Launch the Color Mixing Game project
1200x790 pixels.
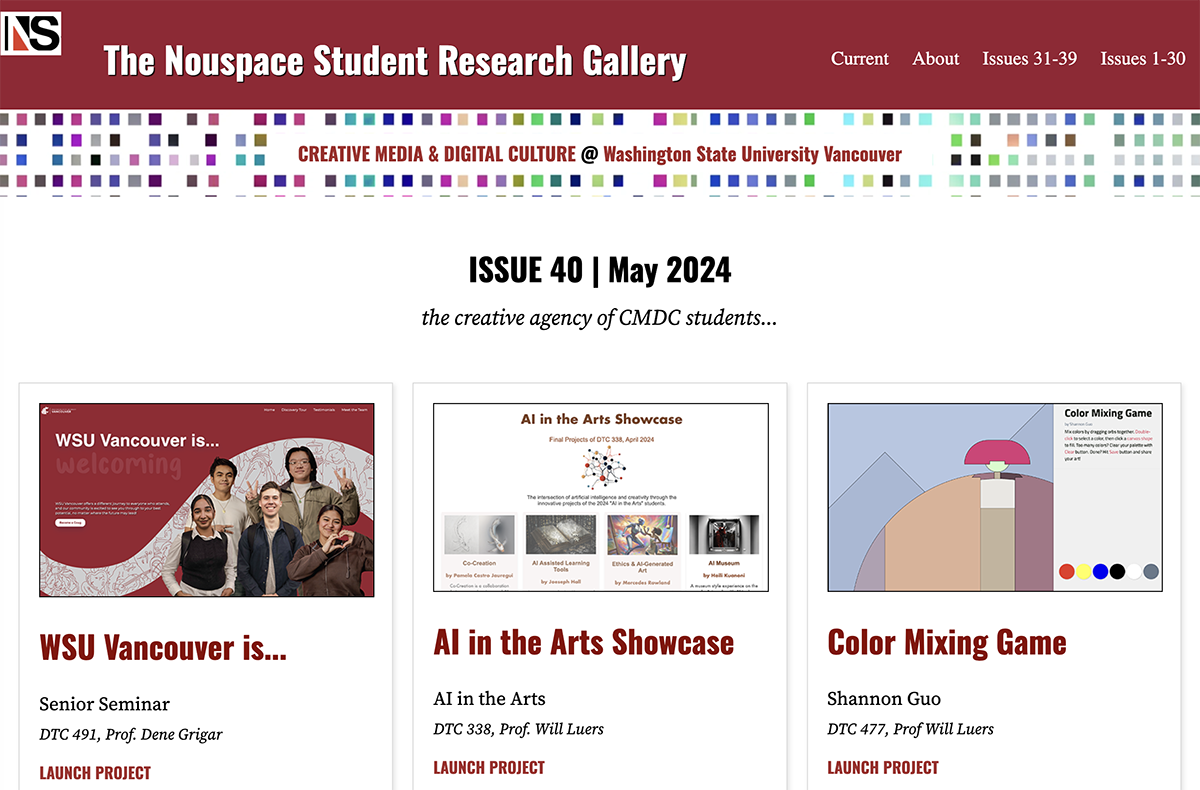pyautogui.click(x=883, y=767)
